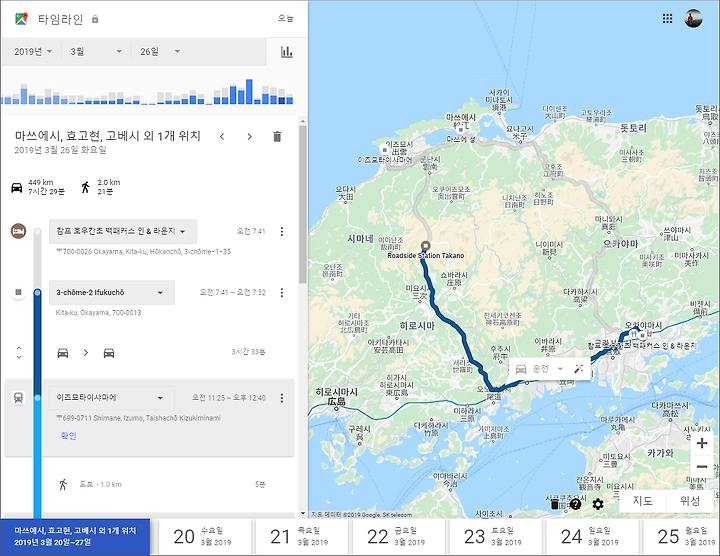The width and height of the screenshot is (720, 556).
Task: Click the 오늘 today button
Action: (x=286, y=18)
